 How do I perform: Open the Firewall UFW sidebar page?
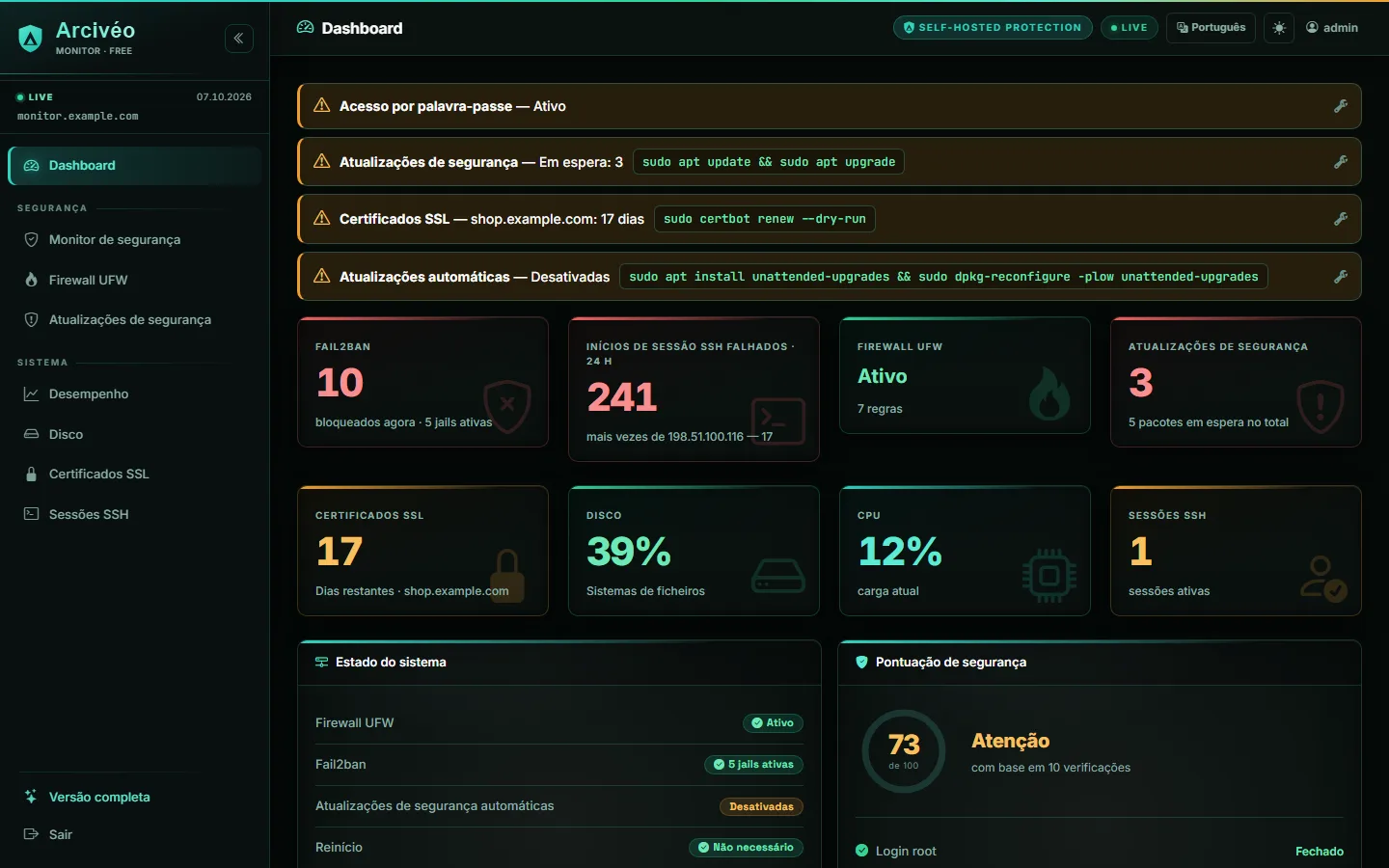tap(135, 281)
